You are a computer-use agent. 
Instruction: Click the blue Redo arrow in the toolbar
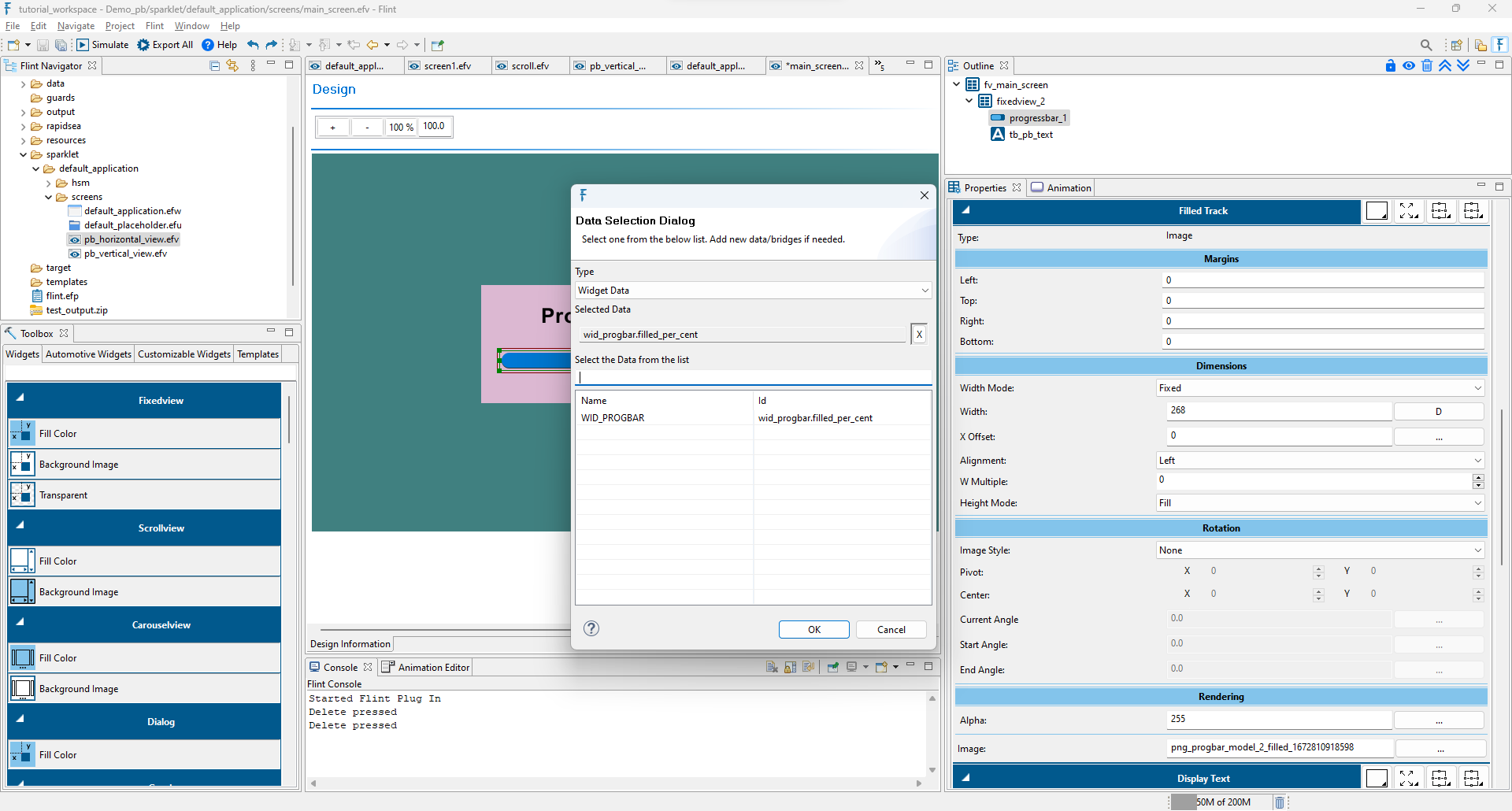click(x=272, y=45)
